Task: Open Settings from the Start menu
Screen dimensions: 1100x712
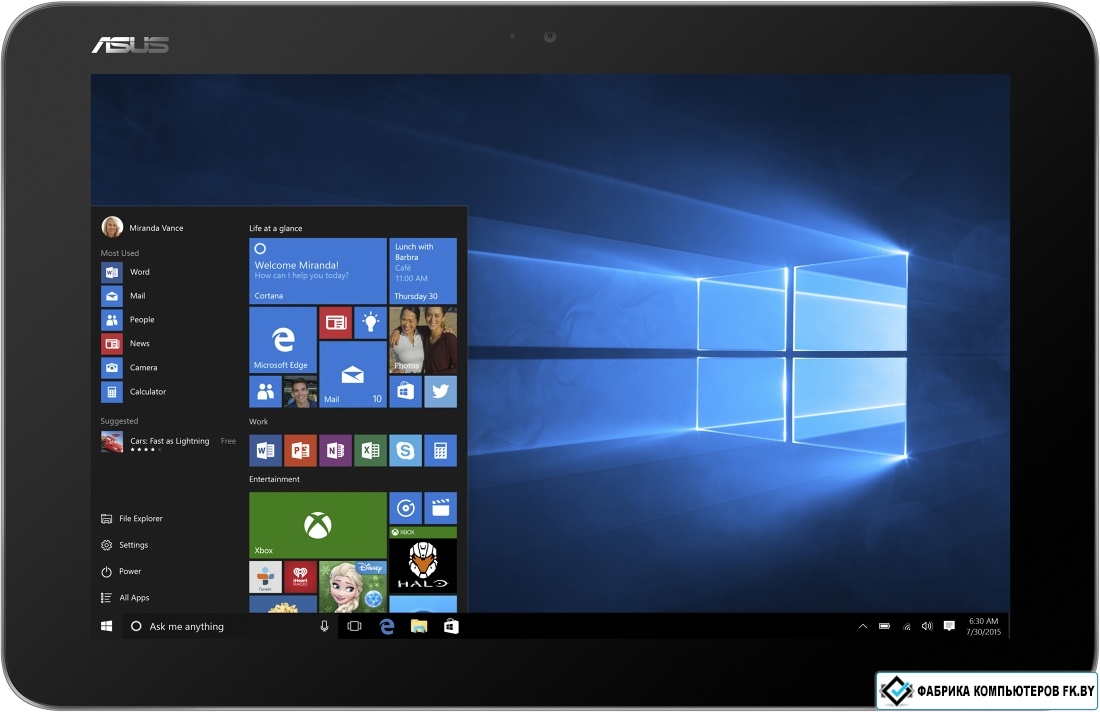Action: pyautogui.click(x=125, y=545)
